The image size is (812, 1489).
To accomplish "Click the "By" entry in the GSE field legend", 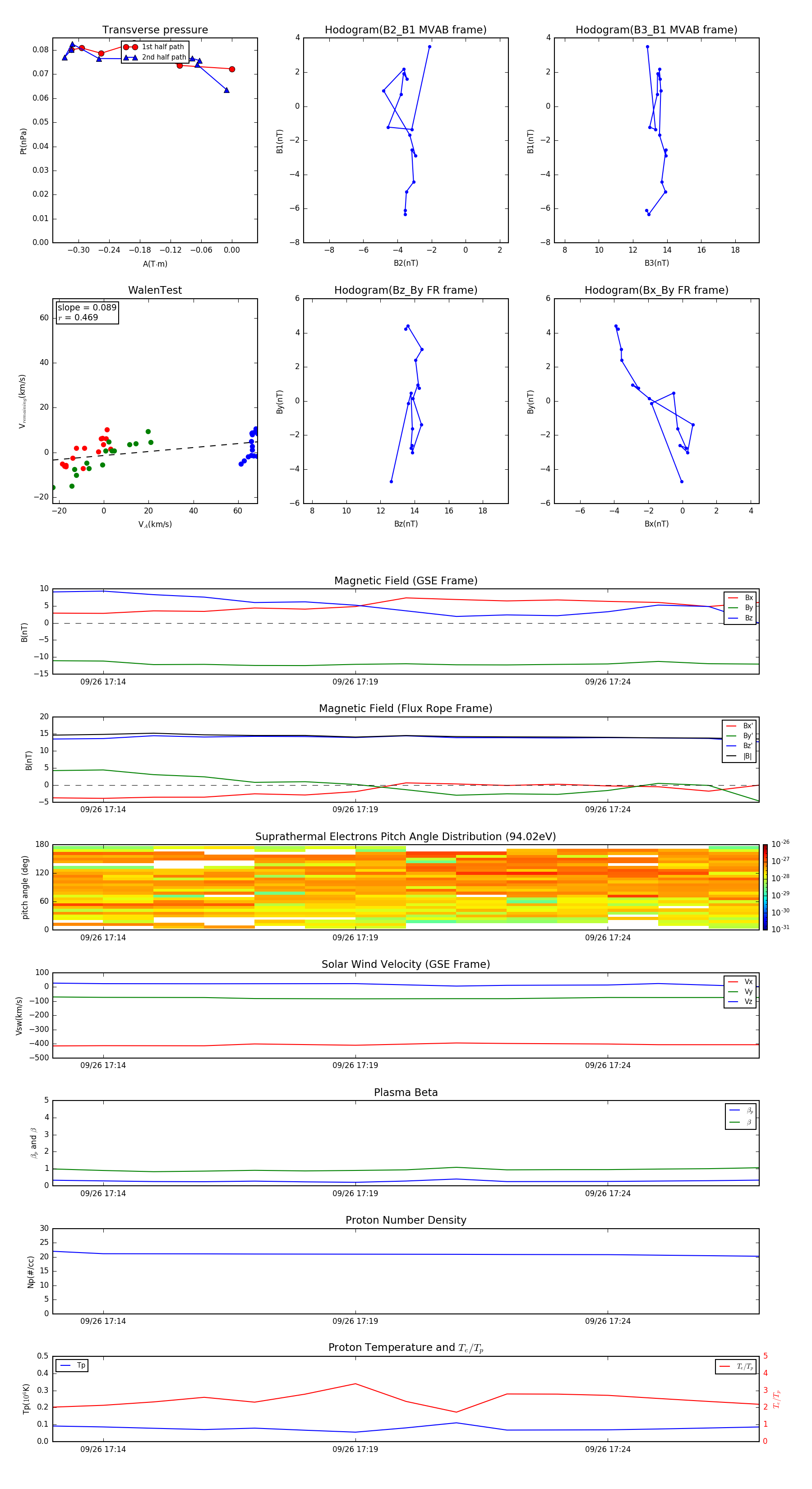I will (741, 607).
